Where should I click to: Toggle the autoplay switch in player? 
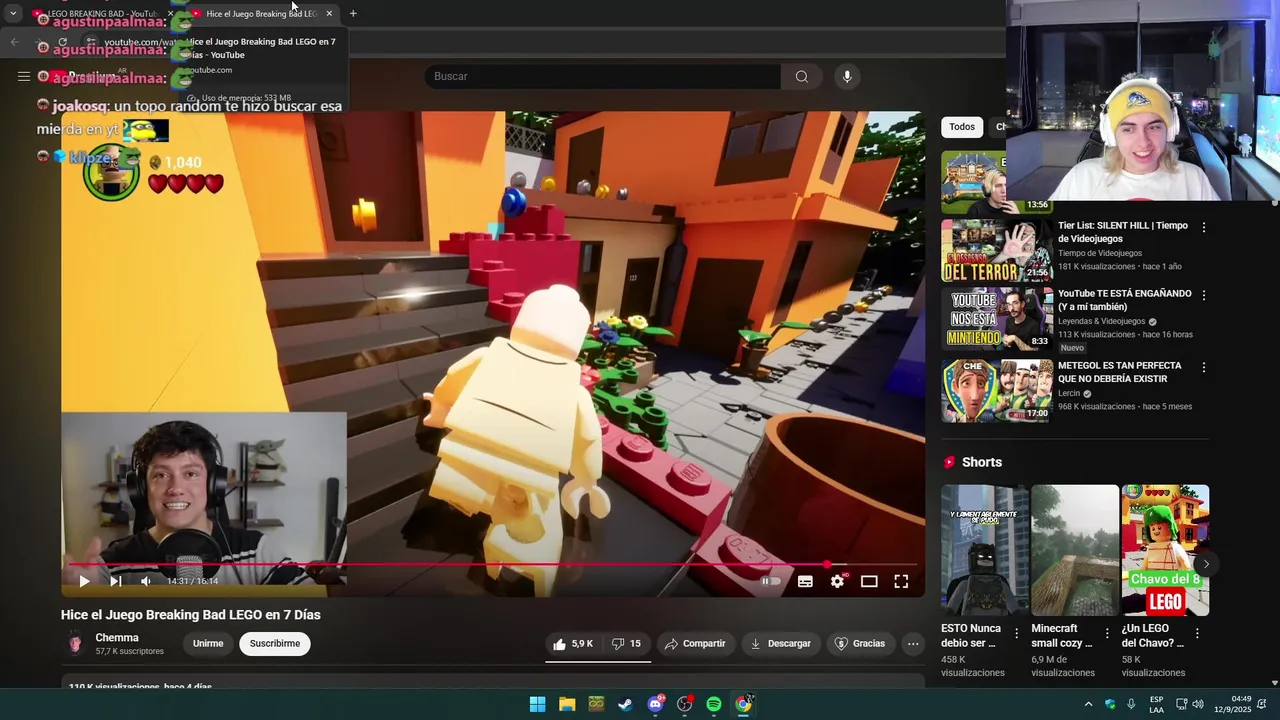pos(770,581)
